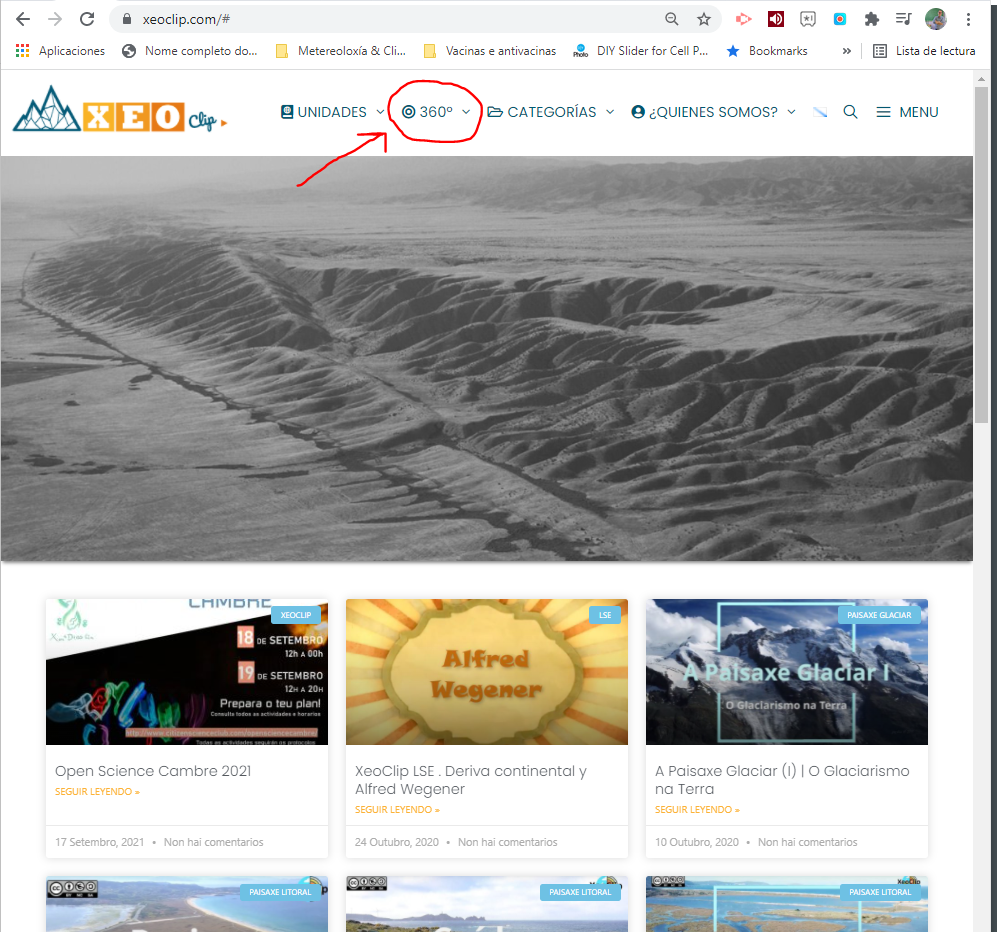This screenshot has height=932, width=997.
Task: Expand the 360º dropdown menu
Action: 436,112
